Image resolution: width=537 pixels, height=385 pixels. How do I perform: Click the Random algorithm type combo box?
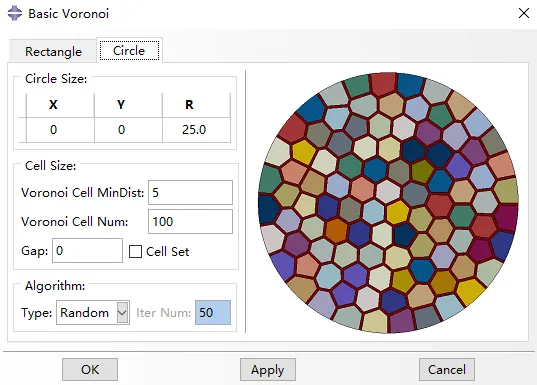[93, 312]
